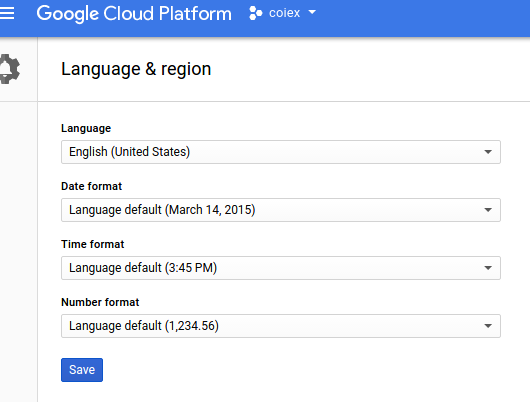Open the notification settings gear icon
The height and width of the screenshot is (402, 530).
9,69
